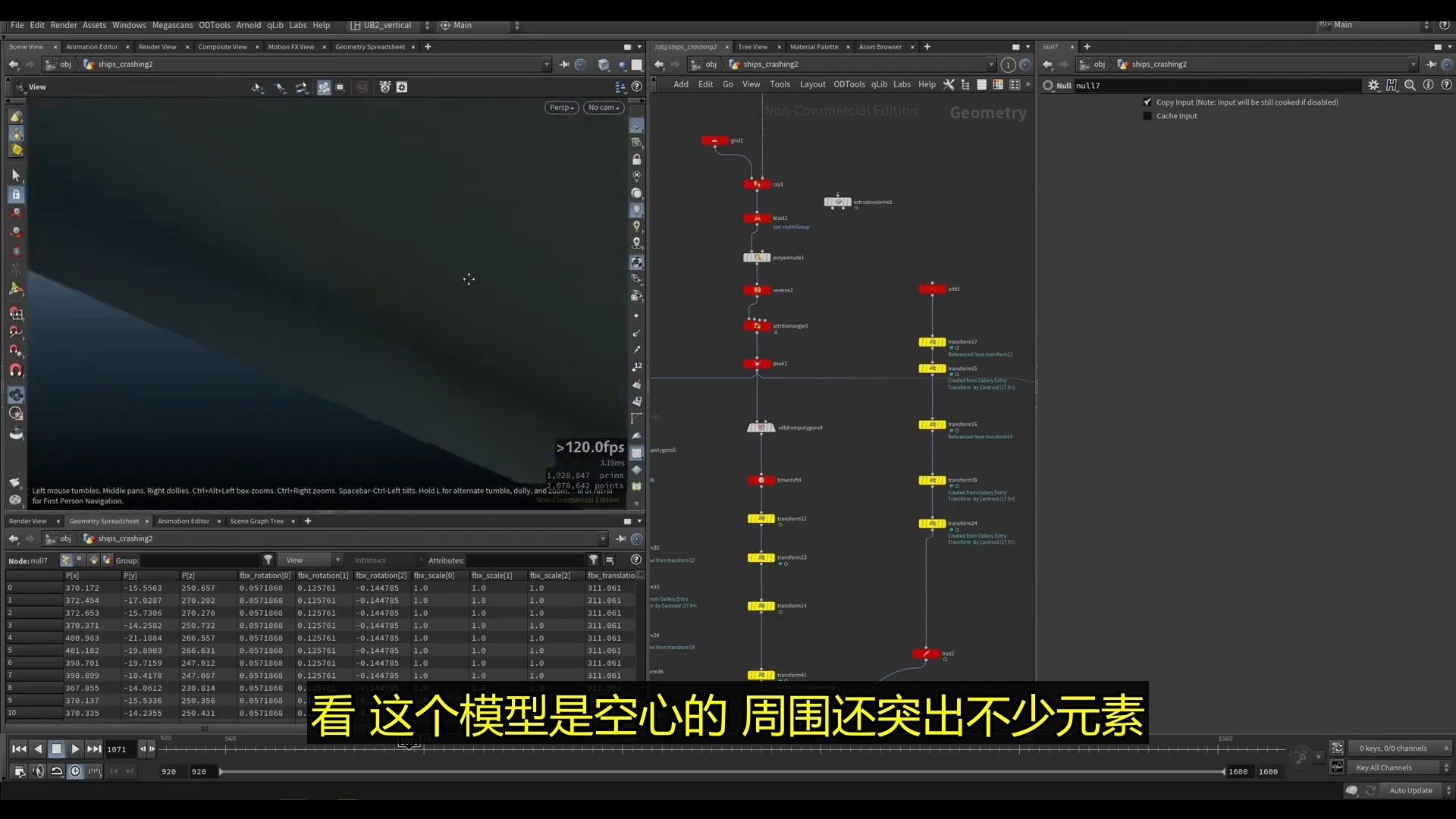This screenshot has height=819, width=1456.
Task: Toggle Copy Input checkbox
Action: [x=1147, y=102]
